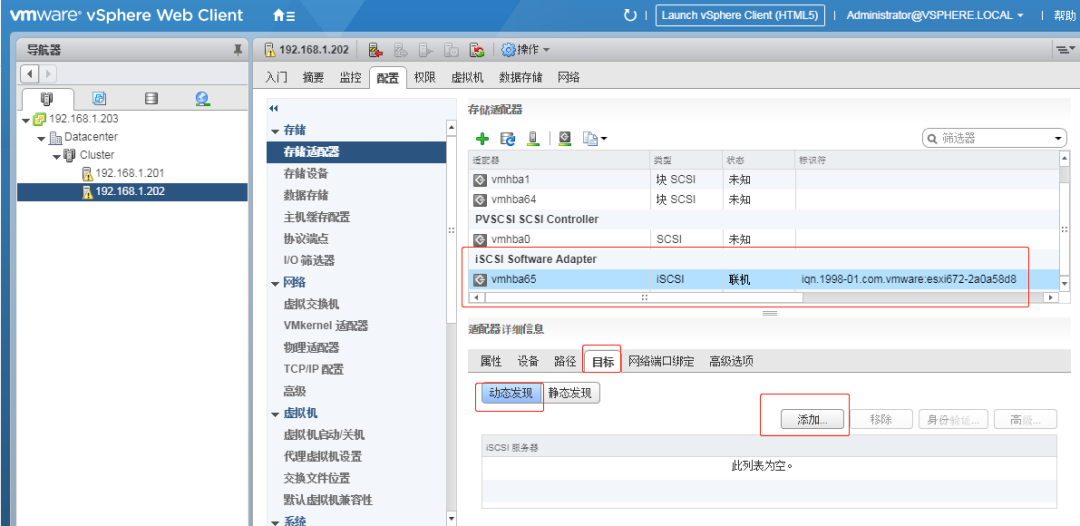Image resolution: width=1080 pixels, height=526 pixels.
Task: Switch to the 入门 tab
Action: (276, 78)
